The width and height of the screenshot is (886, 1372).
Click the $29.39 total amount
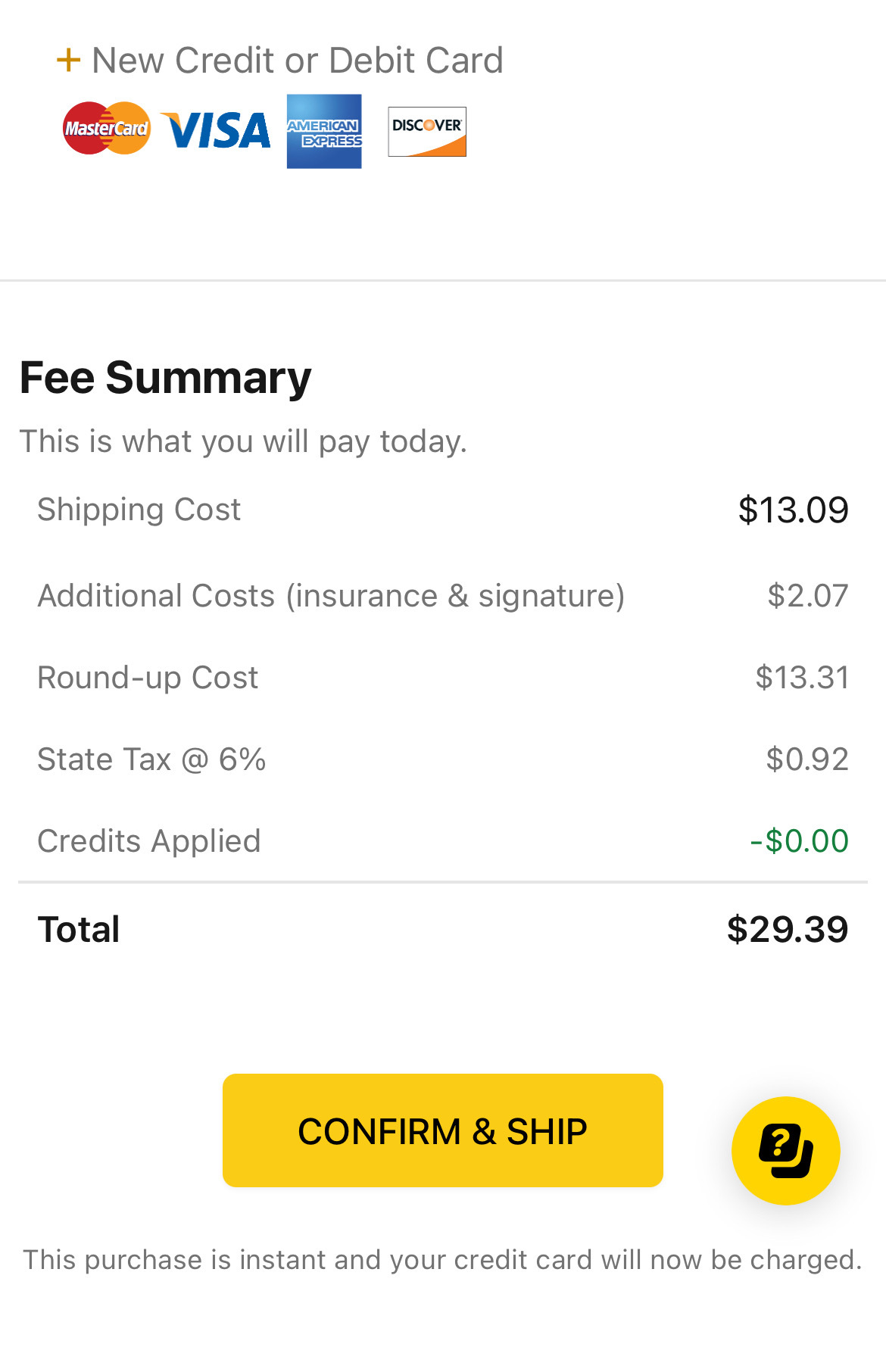788,929
